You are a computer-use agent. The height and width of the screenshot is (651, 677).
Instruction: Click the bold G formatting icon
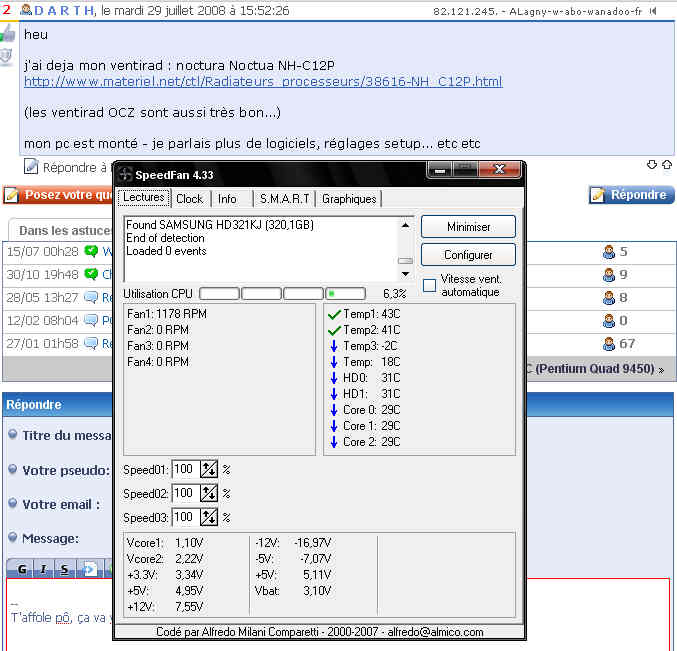[x=21, y=569]
